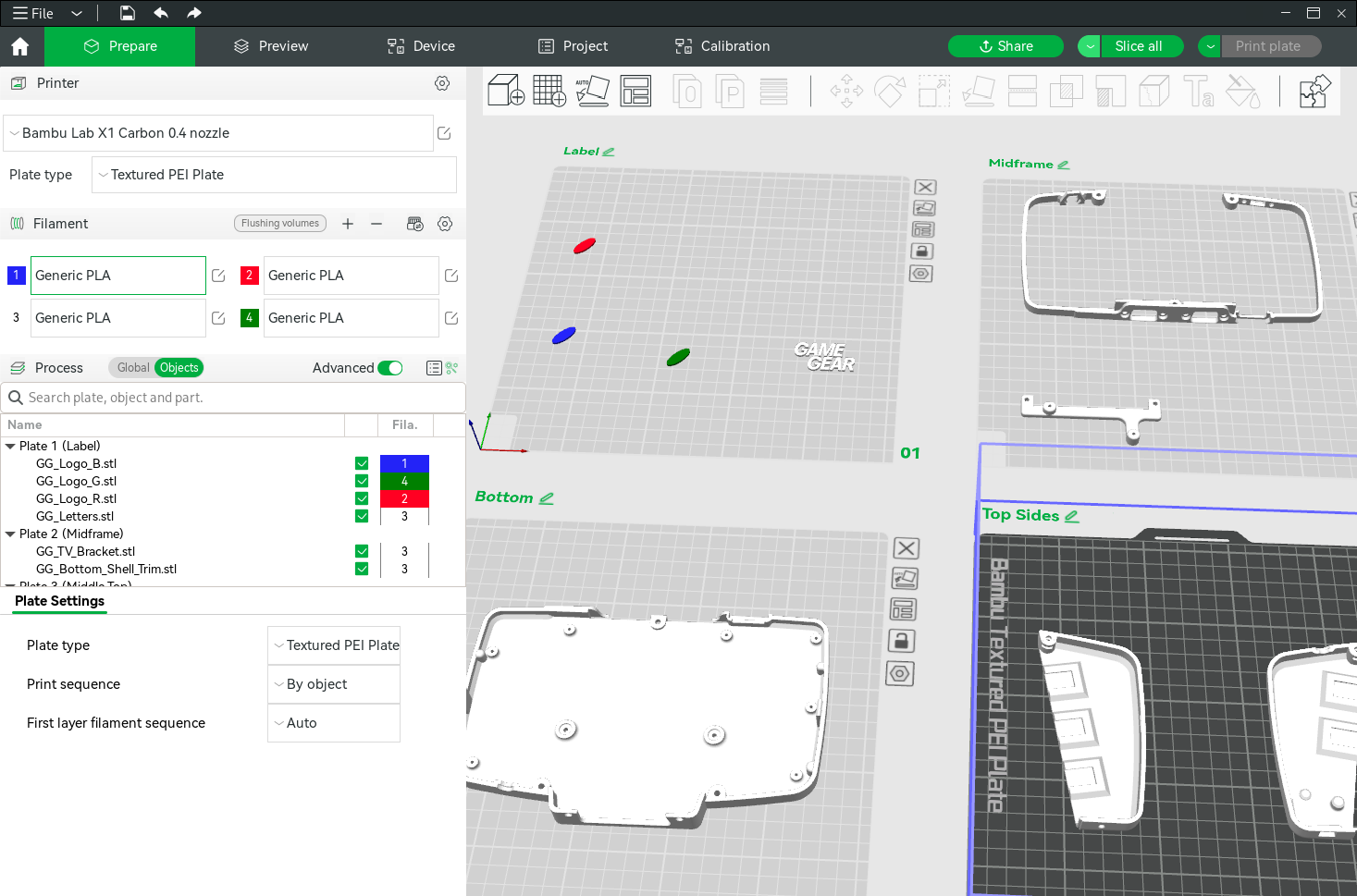Toggle the Advanced mode switch
Screen dimensions: 1357x896
click(x=390, y=368)
